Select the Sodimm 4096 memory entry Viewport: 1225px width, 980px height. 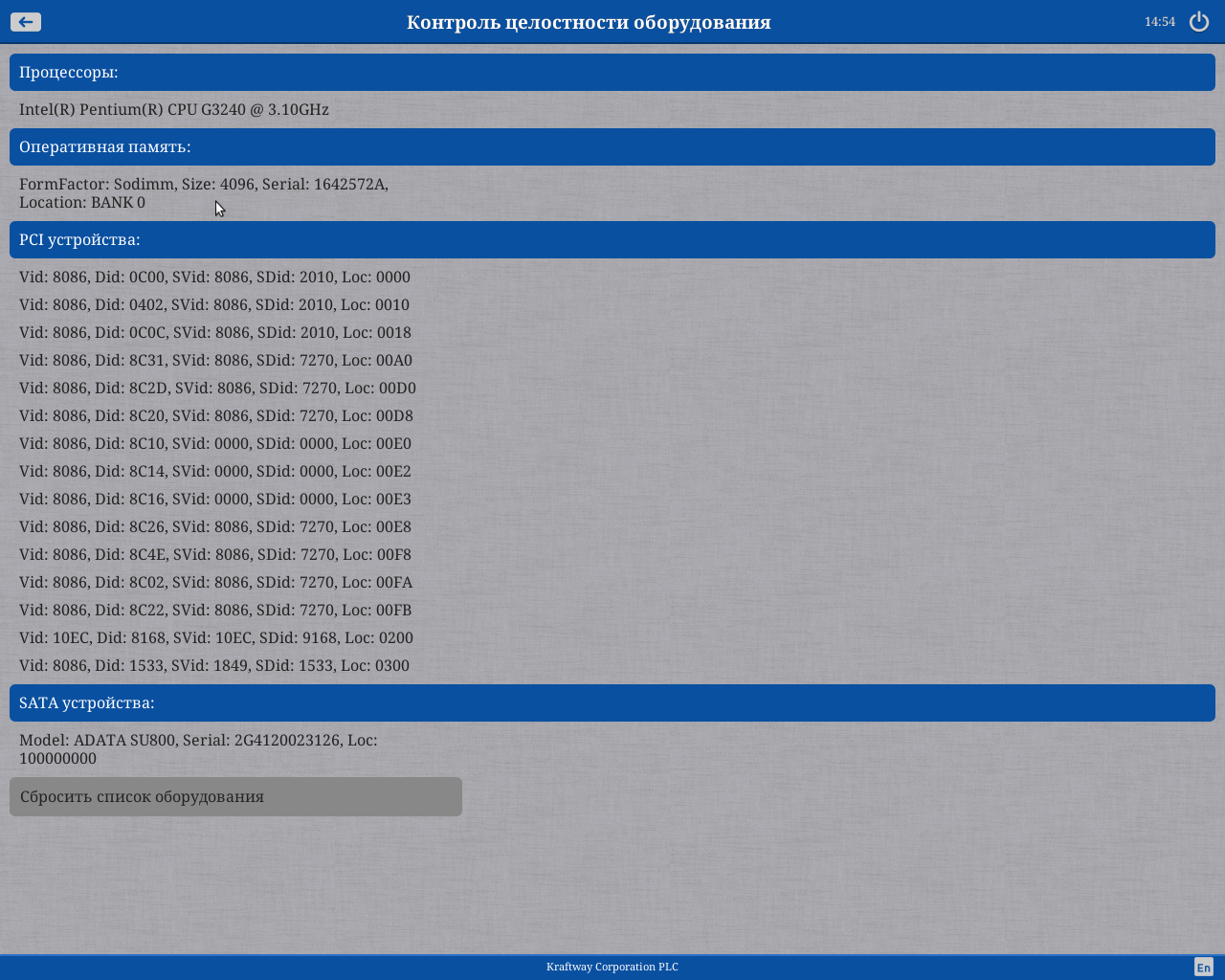pos(203,192)
